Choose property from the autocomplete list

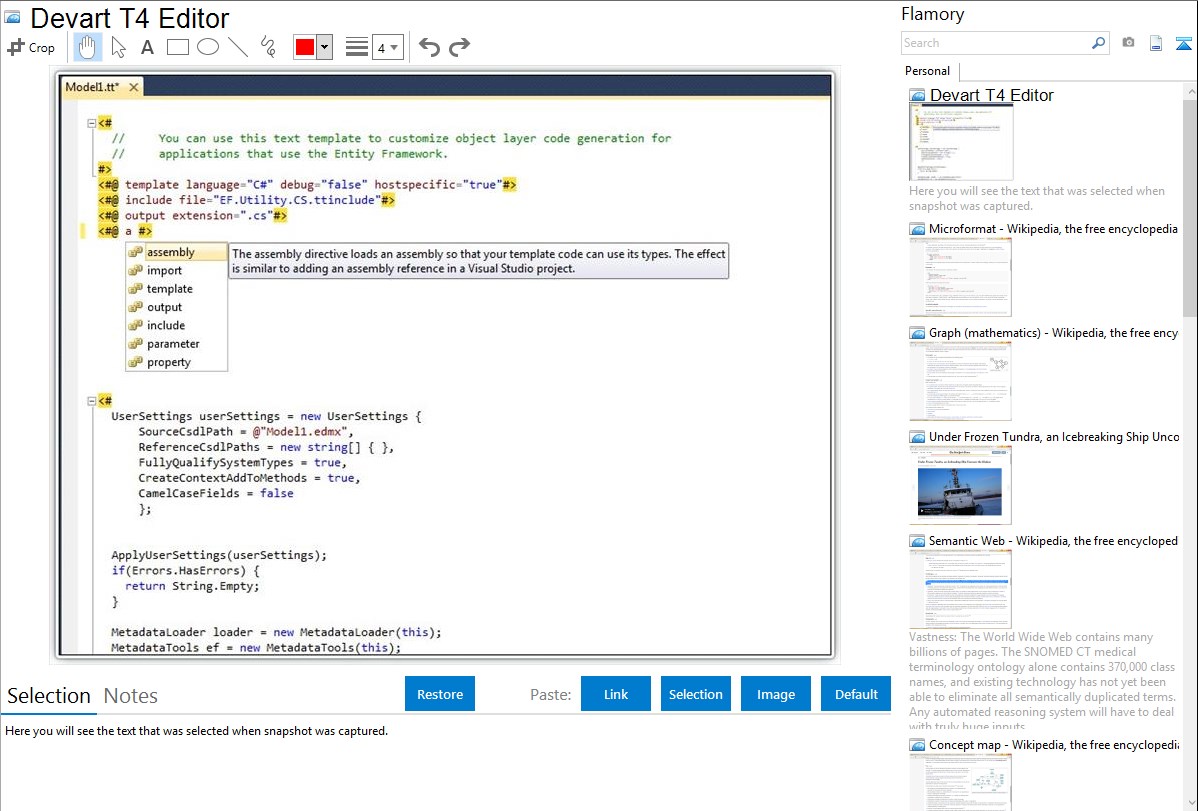[176, 362]
